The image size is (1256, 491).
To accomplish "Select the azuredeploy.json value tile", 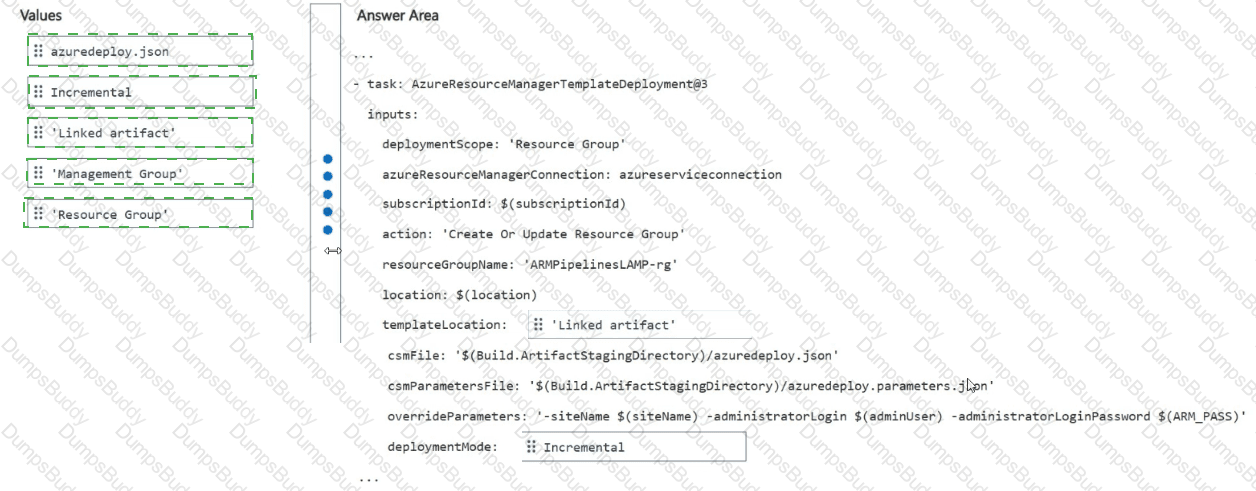I will pyautogui.click(x=139, y=50).
